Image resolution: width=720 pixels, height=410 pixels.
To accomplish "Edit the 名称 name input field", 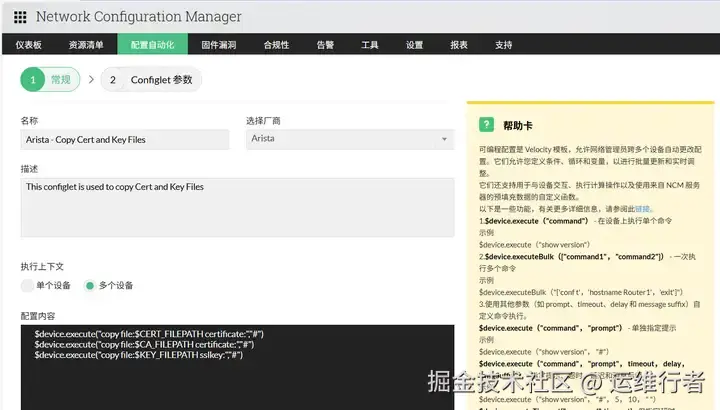I will coord(125,140).
